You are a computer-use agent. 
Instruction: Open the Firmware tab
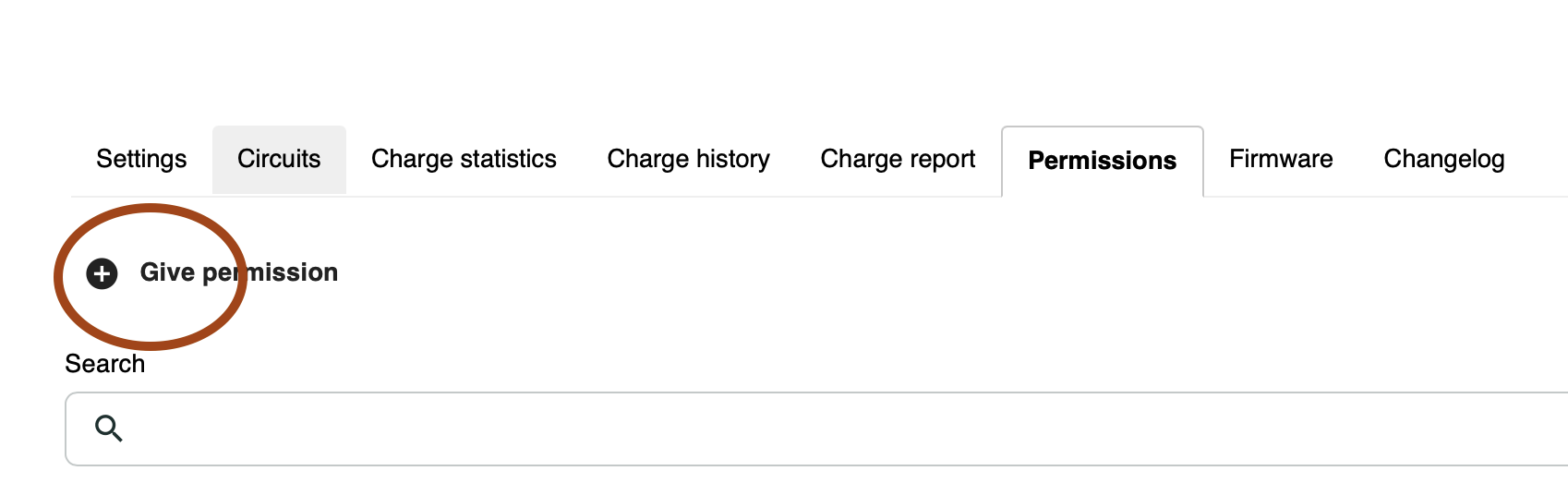point(1281,160)
